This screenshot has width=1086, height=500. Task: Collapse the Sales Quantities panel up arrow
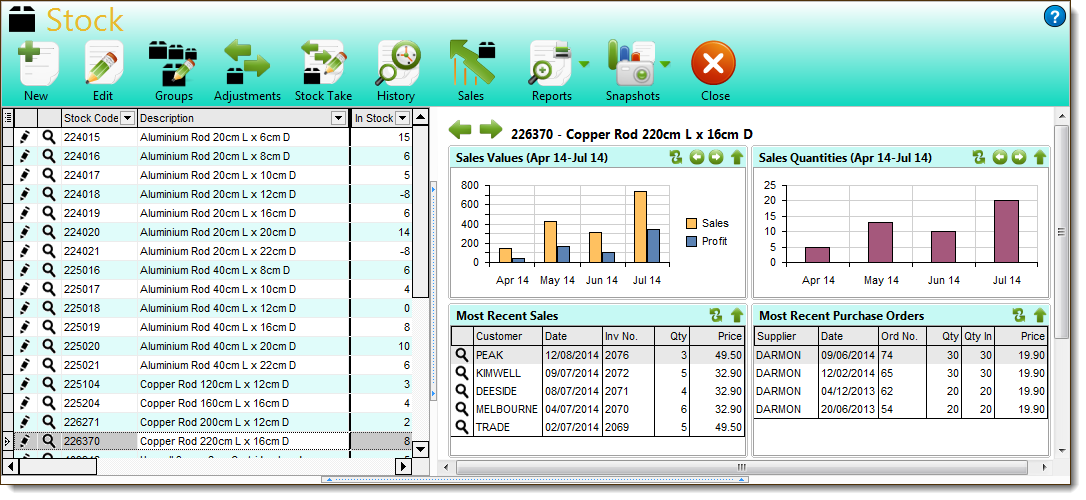coord(1040,157)
